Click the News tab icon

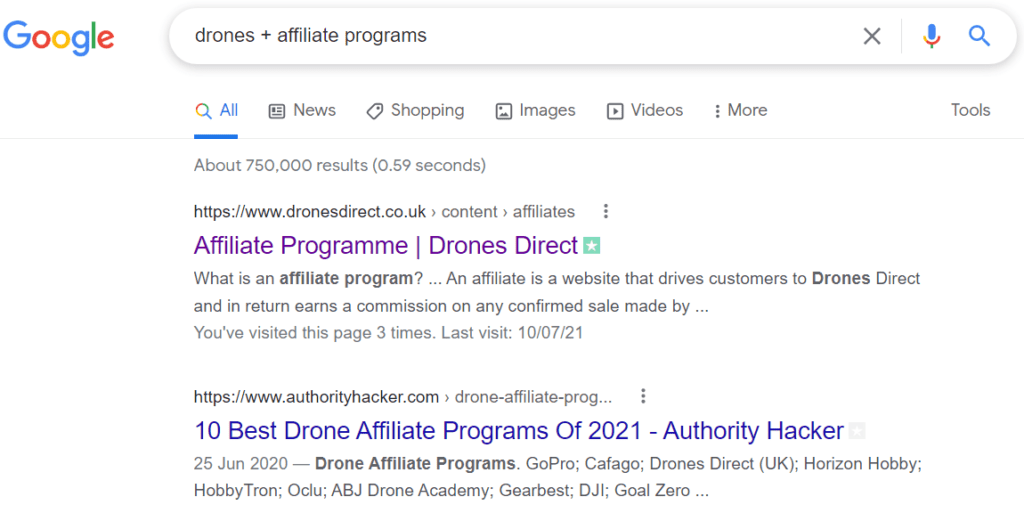point(278,111)
